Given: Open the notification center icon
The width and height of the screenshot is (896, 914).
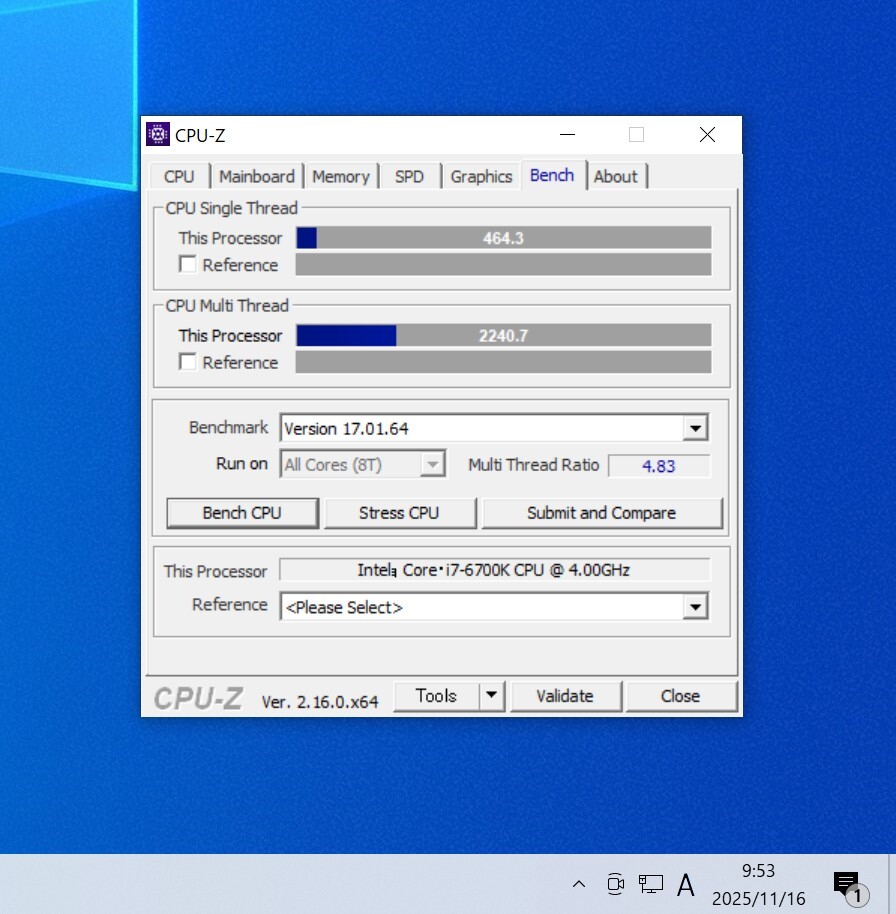Looking at the screenshot, I should coord(847,884).
